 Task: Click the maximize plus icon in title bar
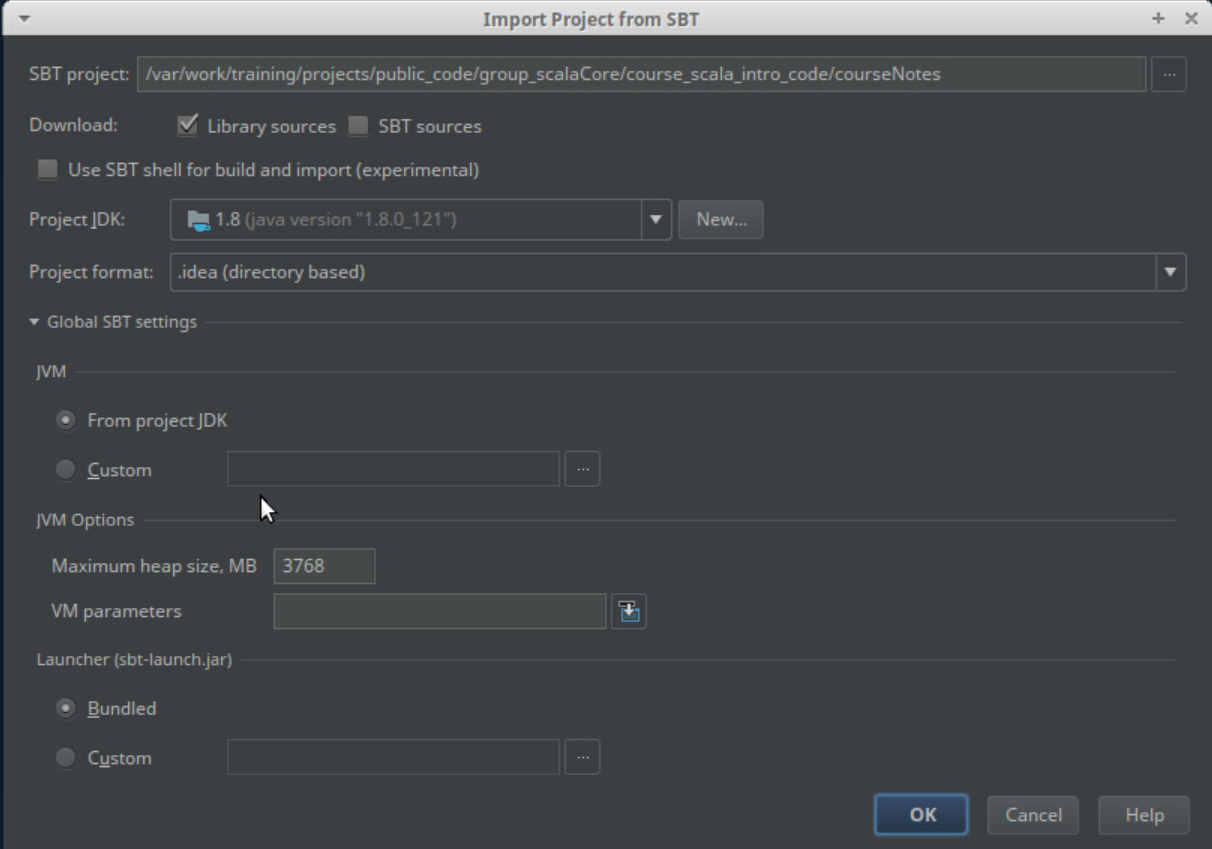pos(1158,19)
